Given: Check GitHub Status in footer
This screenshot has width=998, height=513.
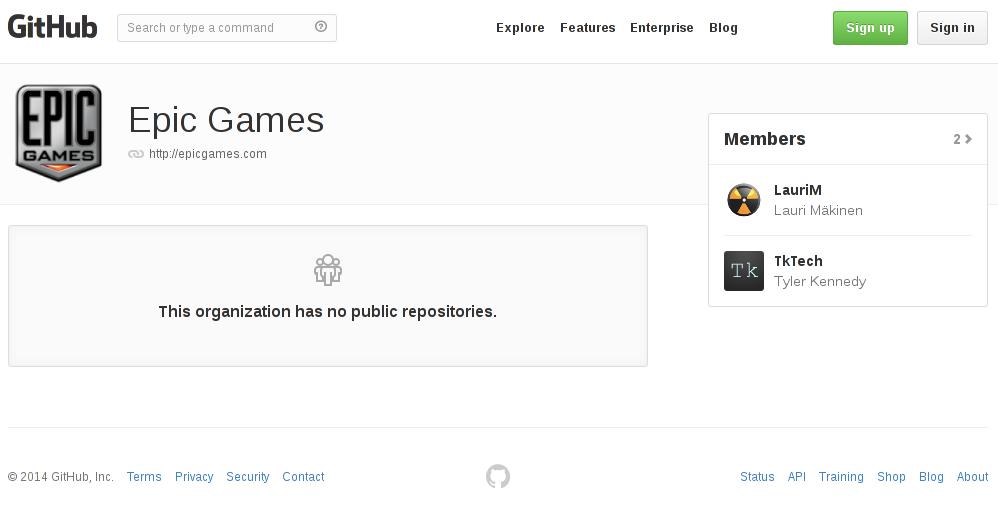Looking at the screenshot, I should pyautogui.click(x=757, y=477).
